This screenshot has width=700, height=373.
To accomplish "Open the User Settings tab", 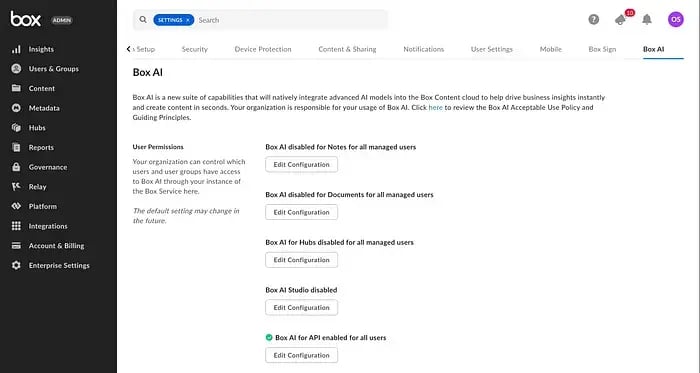I will coord(492,49).
